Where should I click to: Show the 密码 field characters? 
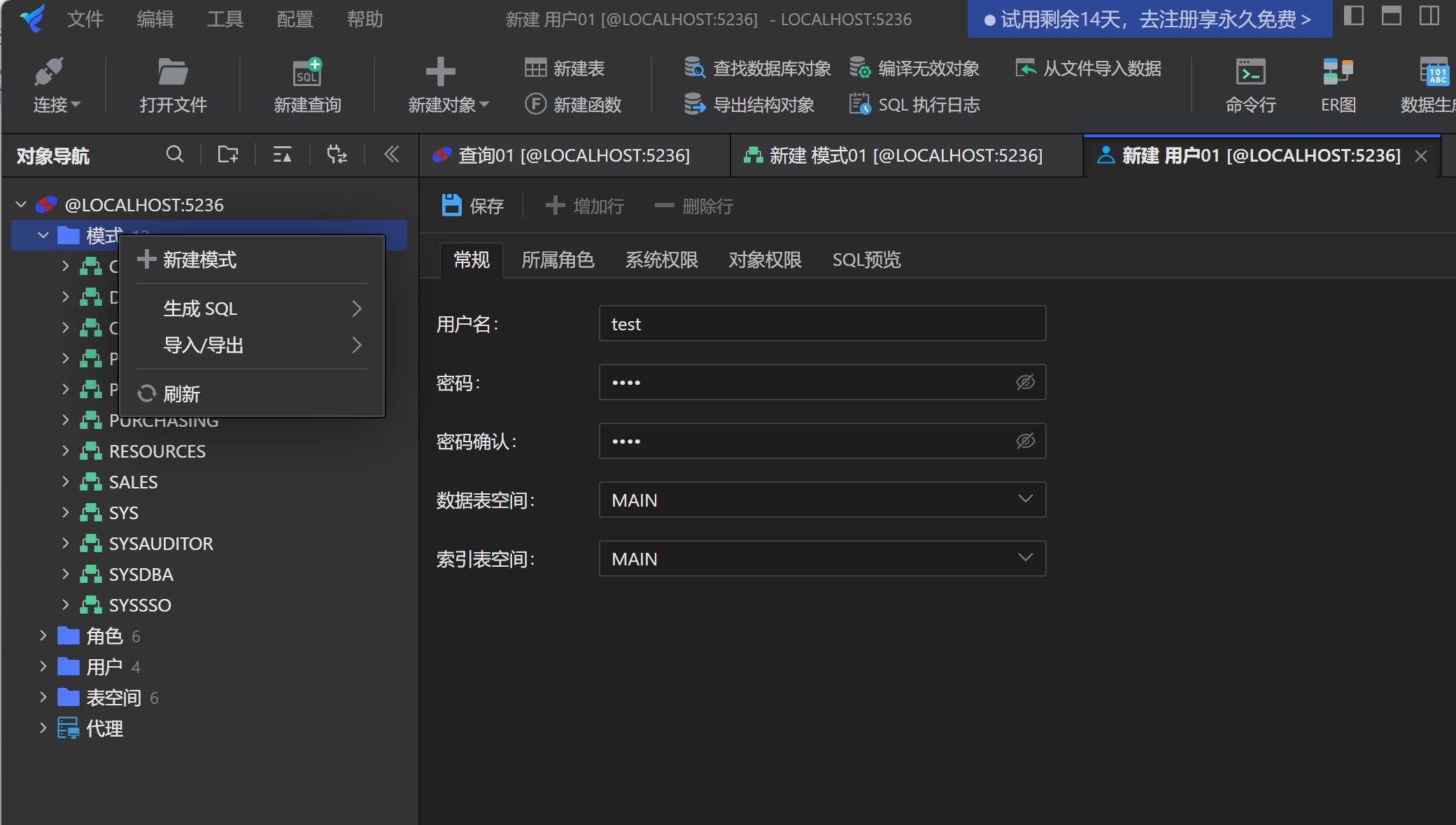(x=1025, y=382)
